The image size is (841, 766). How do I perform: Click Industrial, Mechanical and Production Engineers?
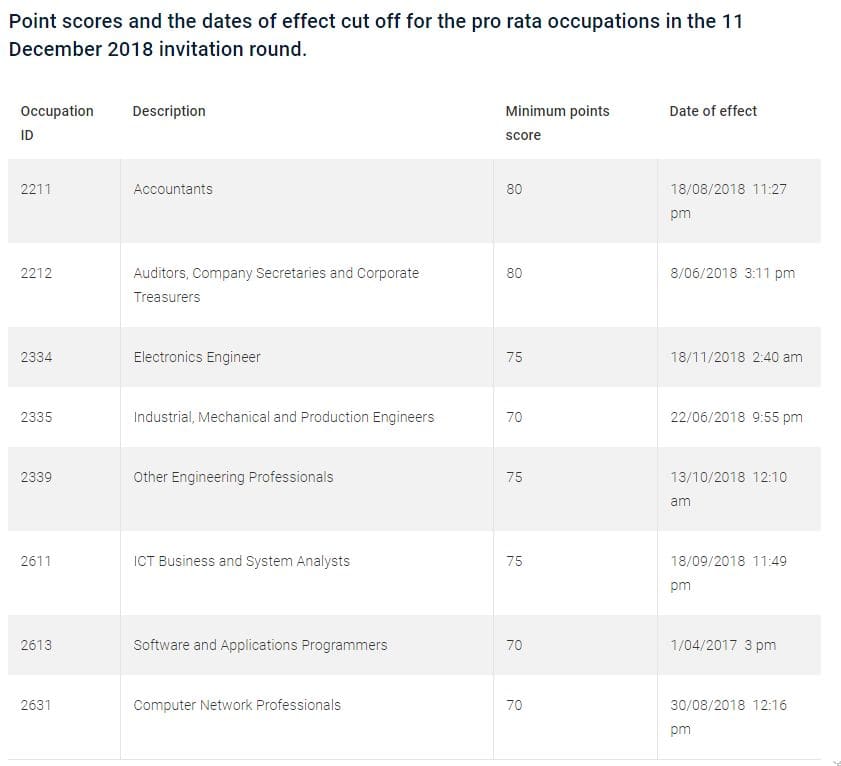click(284, 417)
